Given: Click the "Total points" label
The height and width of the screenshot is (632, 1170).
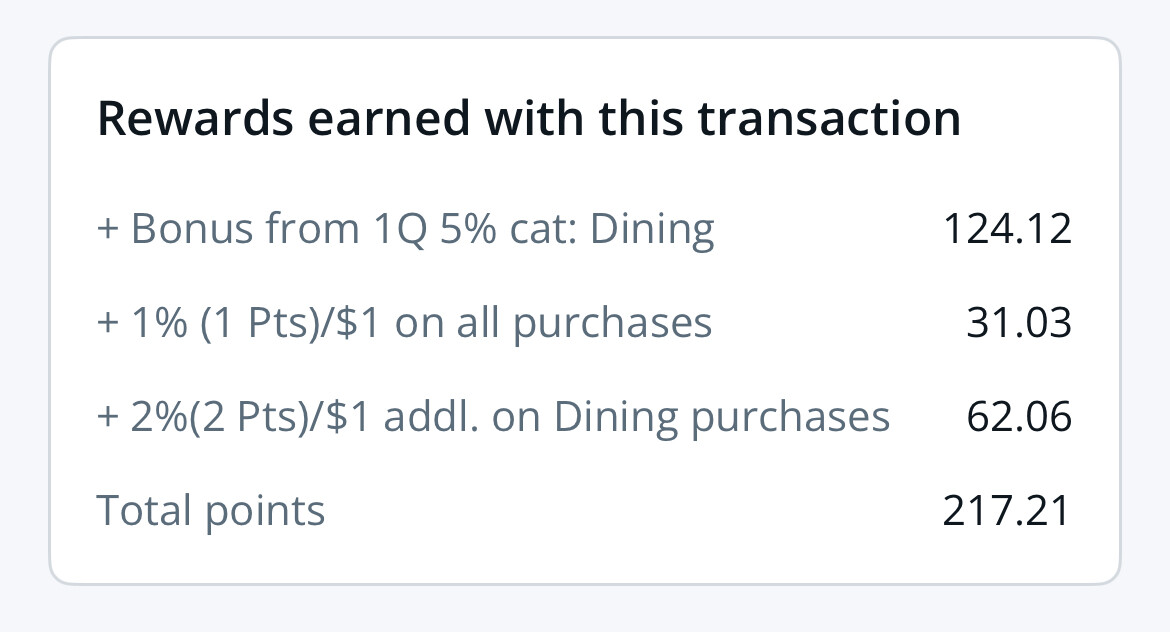Looking at the screenshot, I should tap(211, 511).
